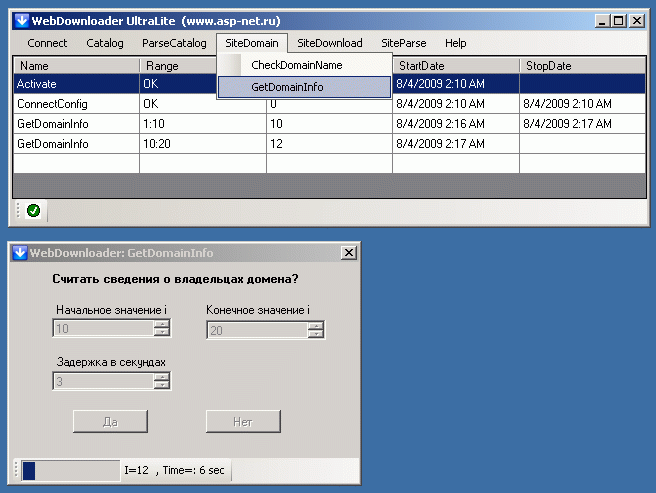Open the SiteParse menu
This screenshot has height=493, width=656.
[x=403, y=43]
